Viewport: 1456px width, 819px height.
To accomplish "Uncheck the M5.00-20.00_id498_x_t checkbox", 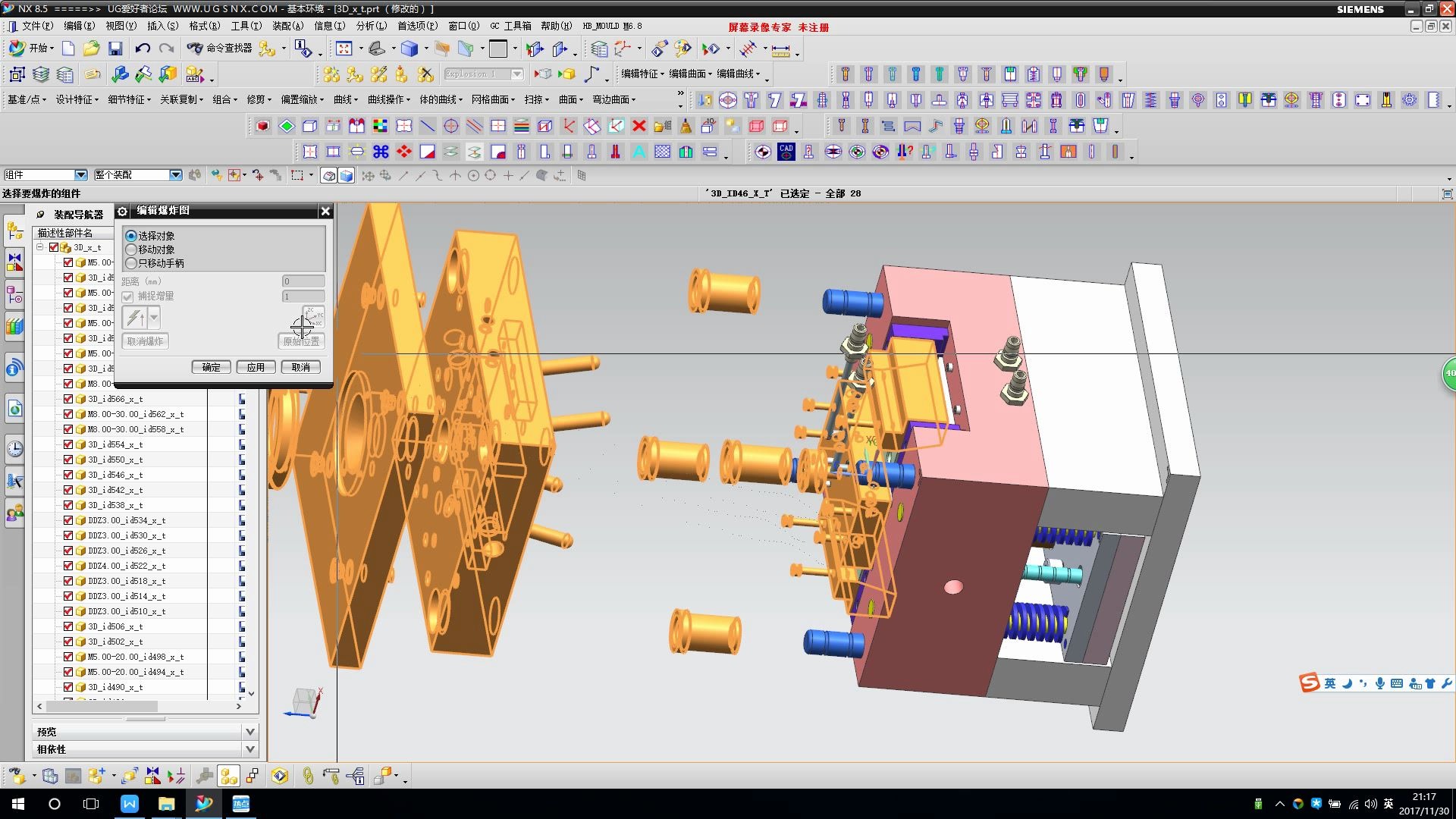I will [x=68, y=657].
